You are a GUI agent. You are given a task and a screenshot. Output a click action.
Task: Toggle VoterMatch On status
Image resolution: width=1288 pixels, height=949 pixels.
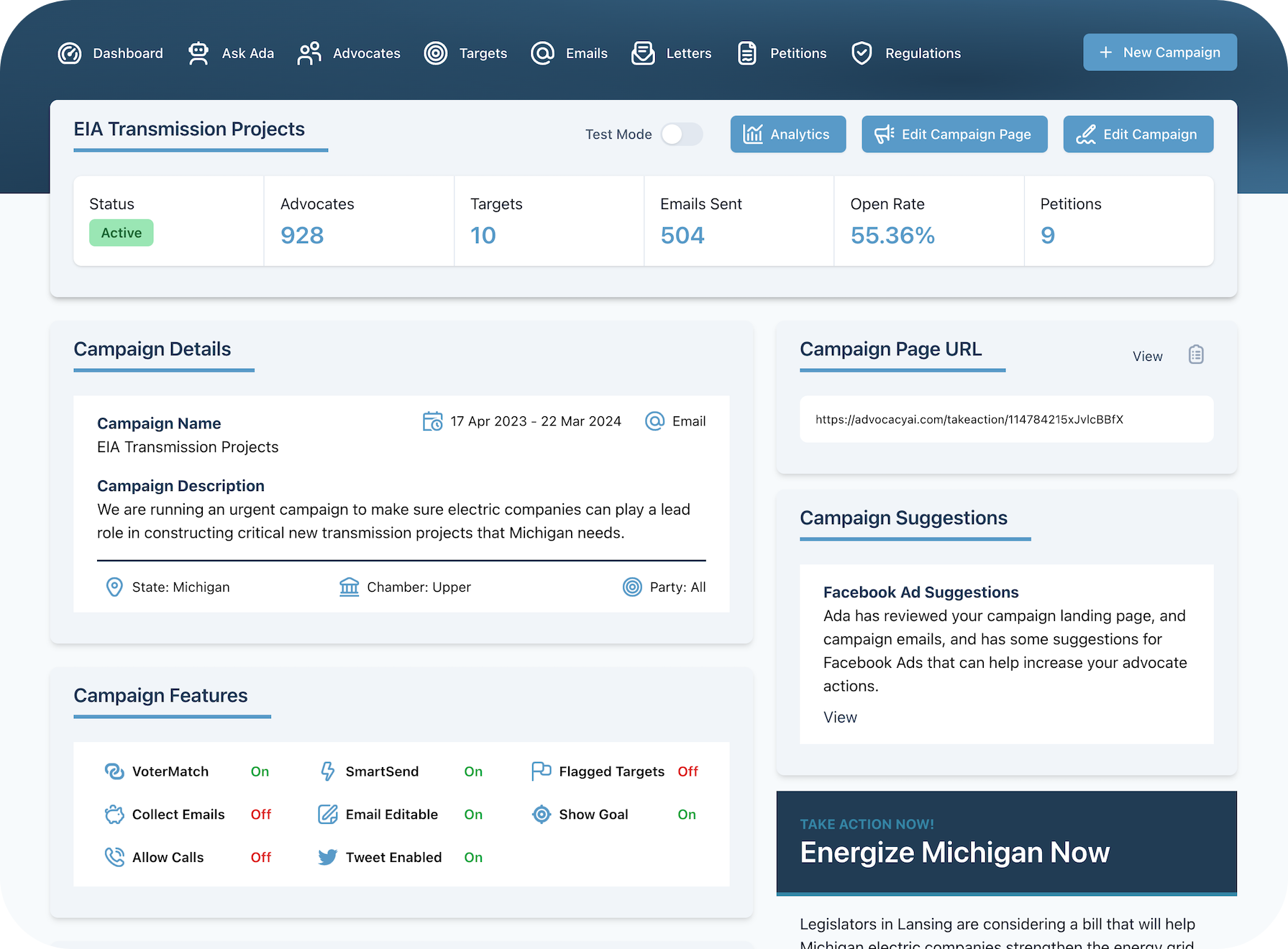[260, 771]
